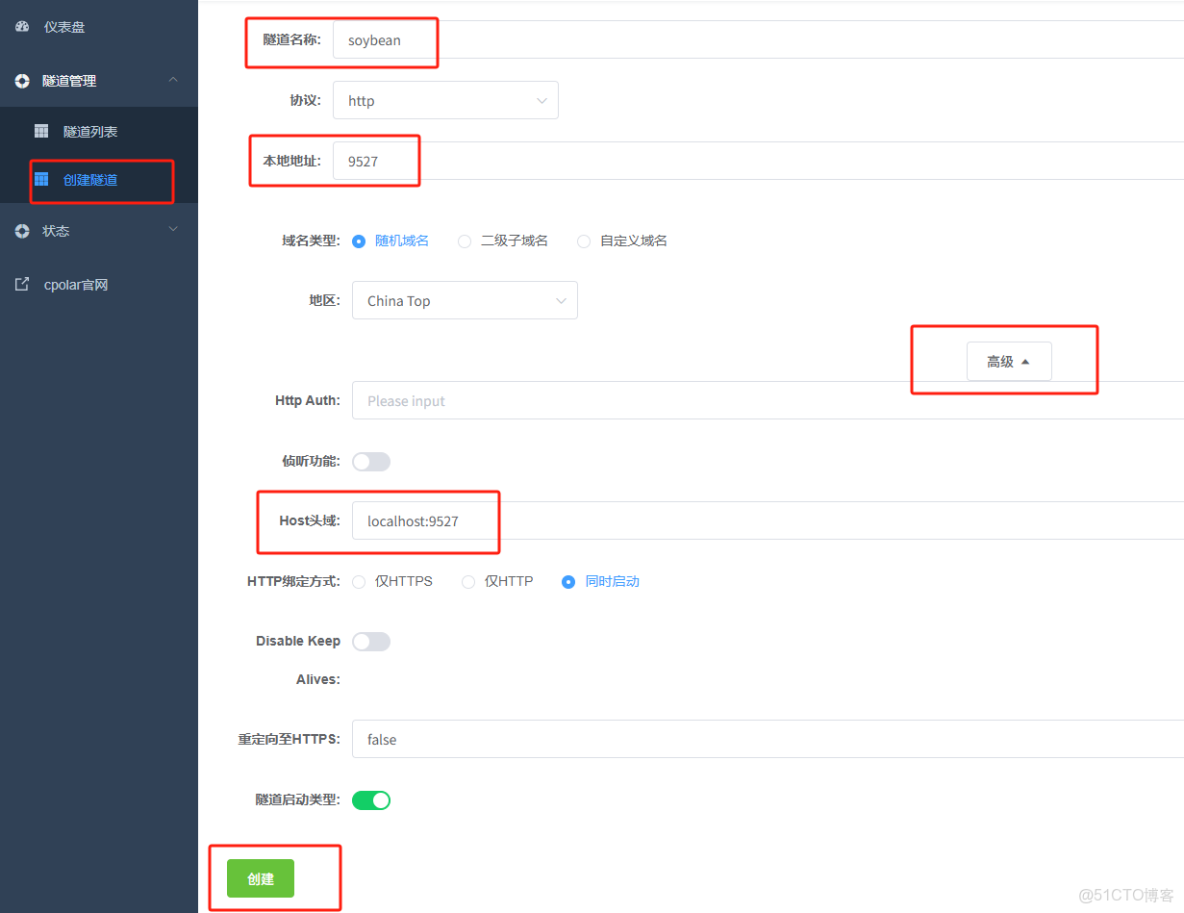Open the 地区 region dropdown
Viewport: 1184px width, 913px height.
pyautogui.click(x=464, y=300)
